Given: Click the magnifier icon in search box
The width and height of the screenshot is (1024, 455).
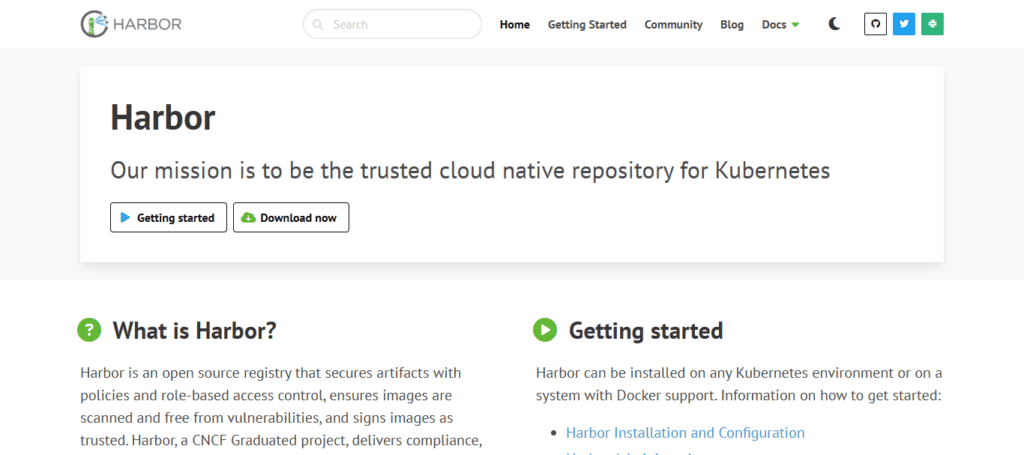Looking at the screenshot, I should [x=318, y=25].
